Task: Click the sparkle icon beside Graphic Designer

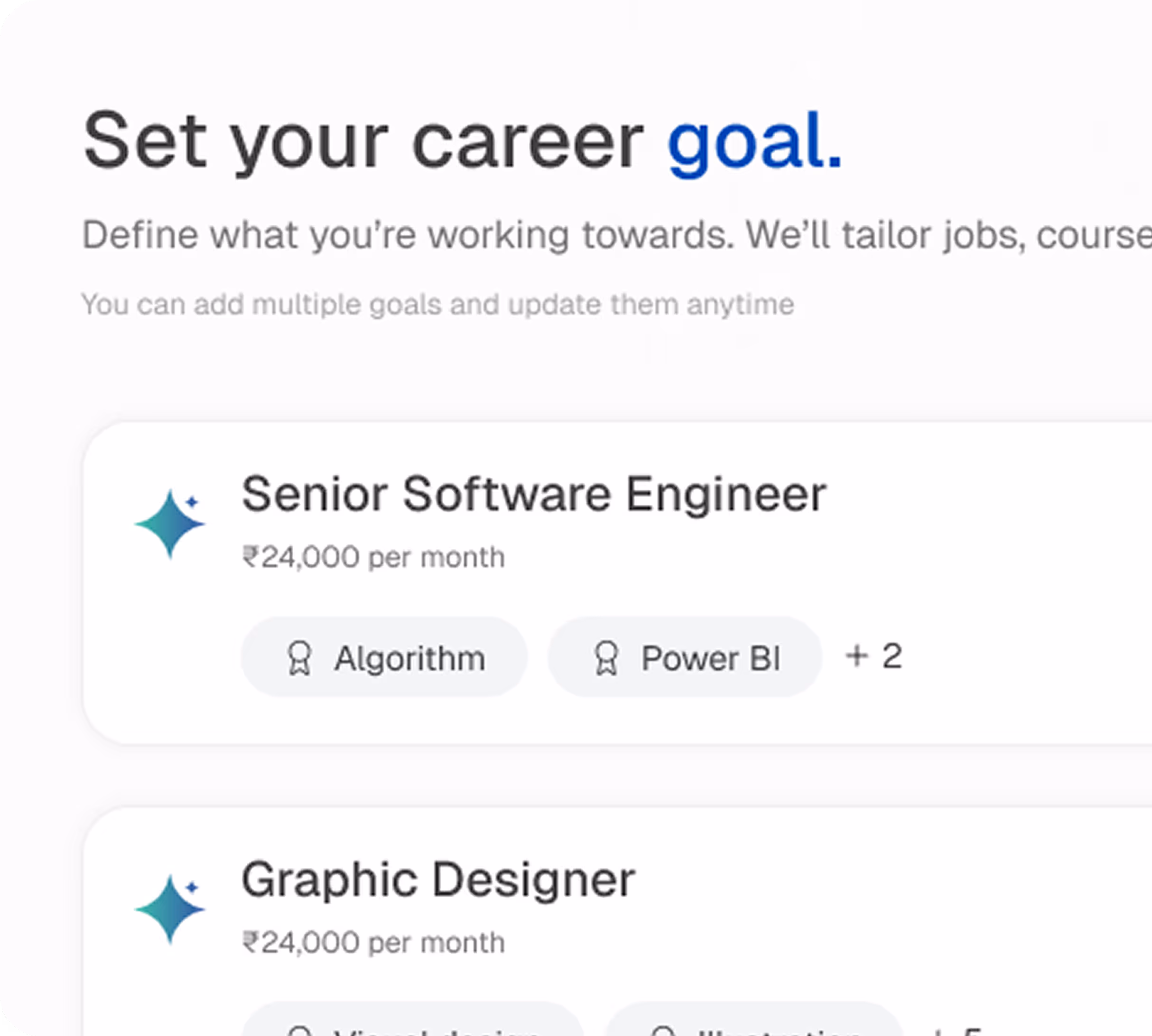Action: pos(169,909)
